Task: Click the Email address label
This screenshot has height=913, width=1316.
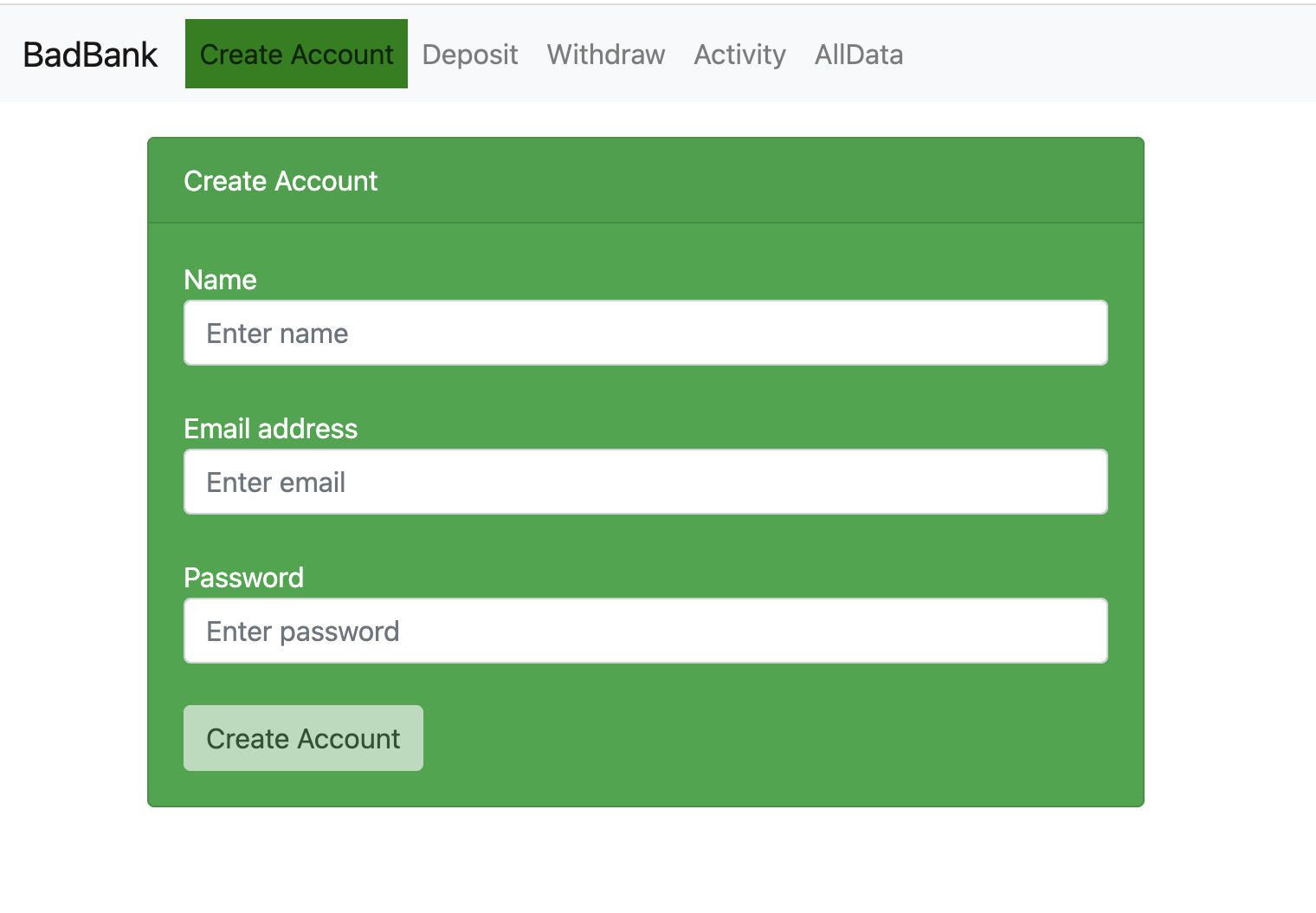Action: click(x=270, y=428)
